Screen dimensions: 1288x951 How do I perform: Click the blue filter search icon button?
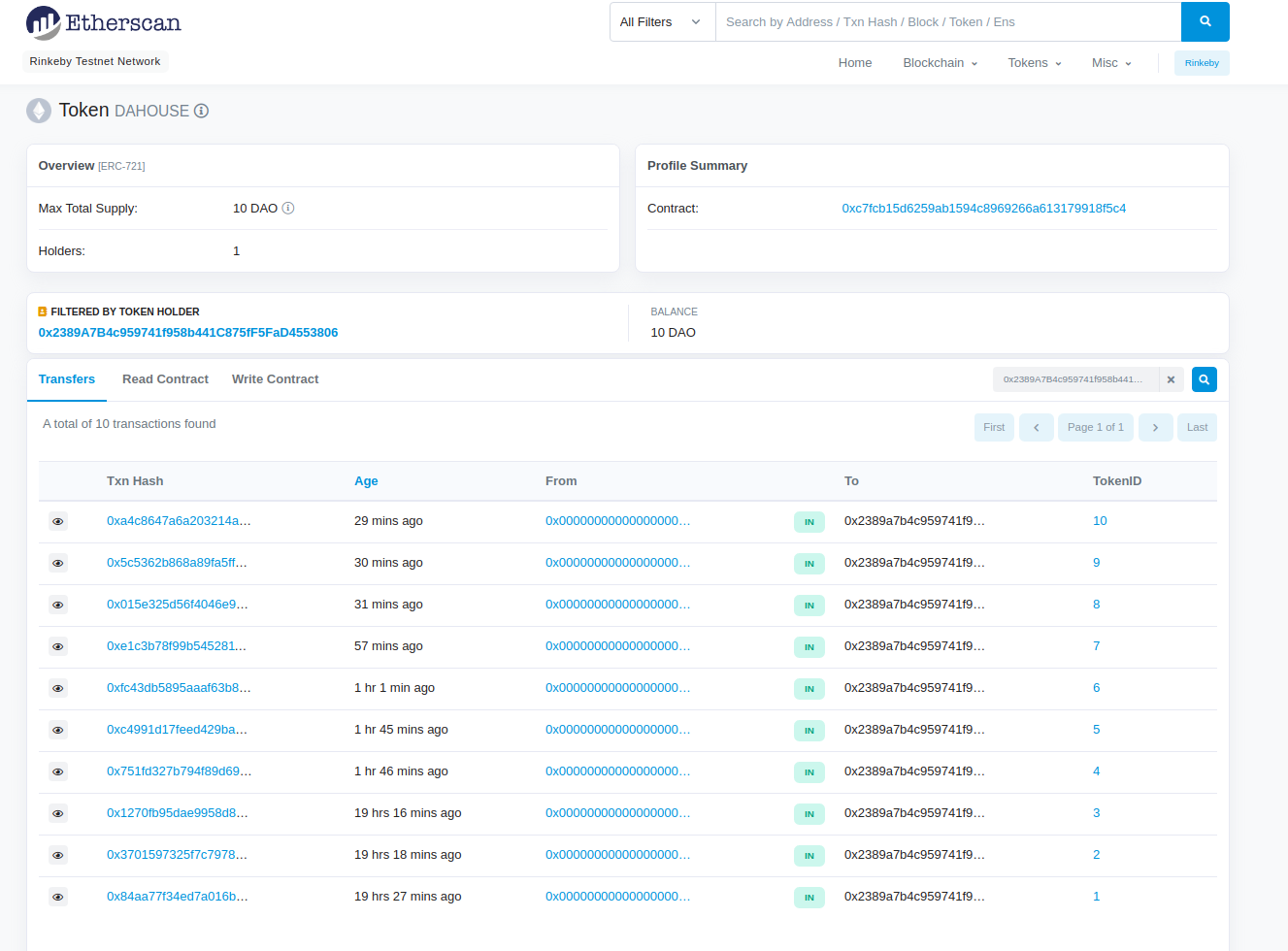(x=1204, y=379)
